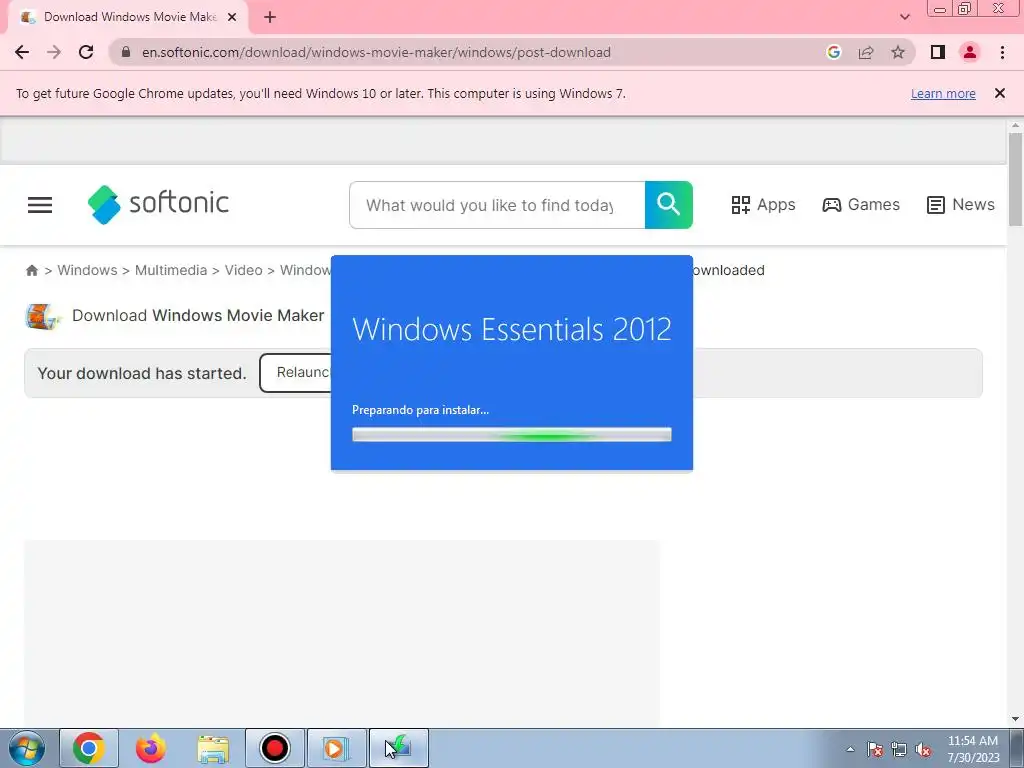Go to the Softonic home logo

pyautogui.click(x=158, y=204)
